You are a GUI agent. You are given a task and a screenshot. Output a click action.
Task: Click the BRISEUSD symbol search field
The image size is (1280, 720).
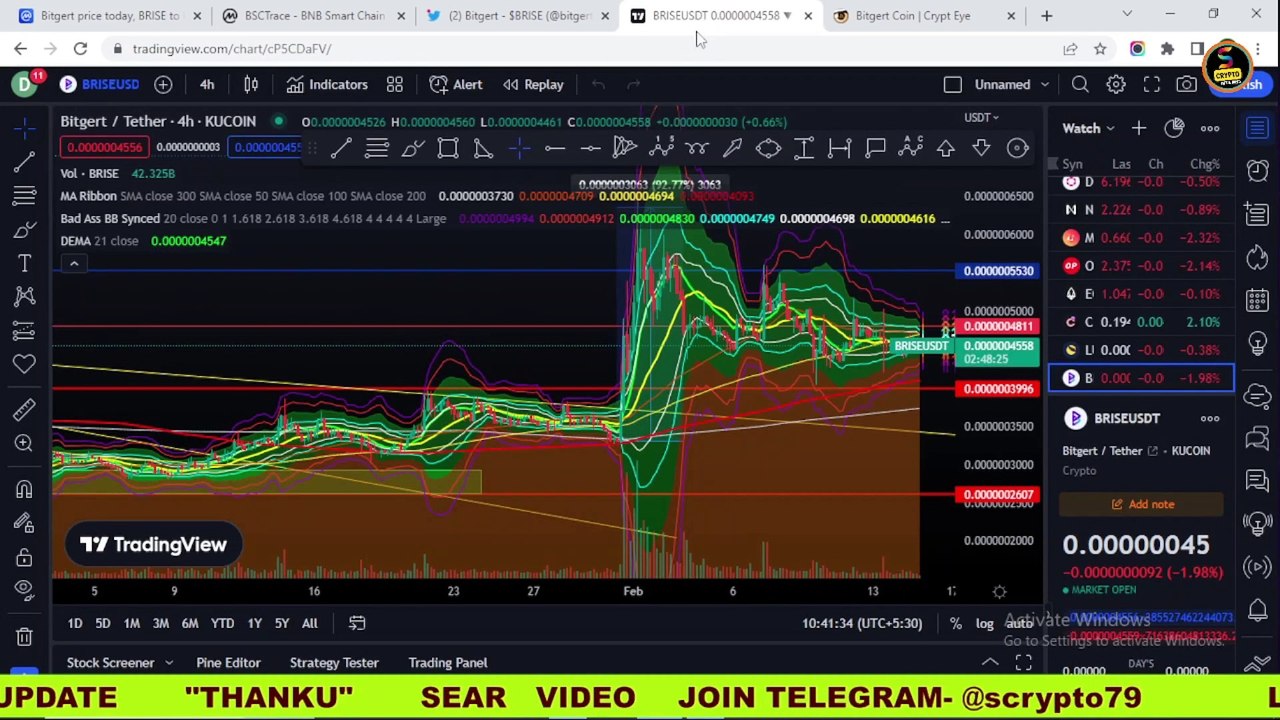click(x=99, y=84)
